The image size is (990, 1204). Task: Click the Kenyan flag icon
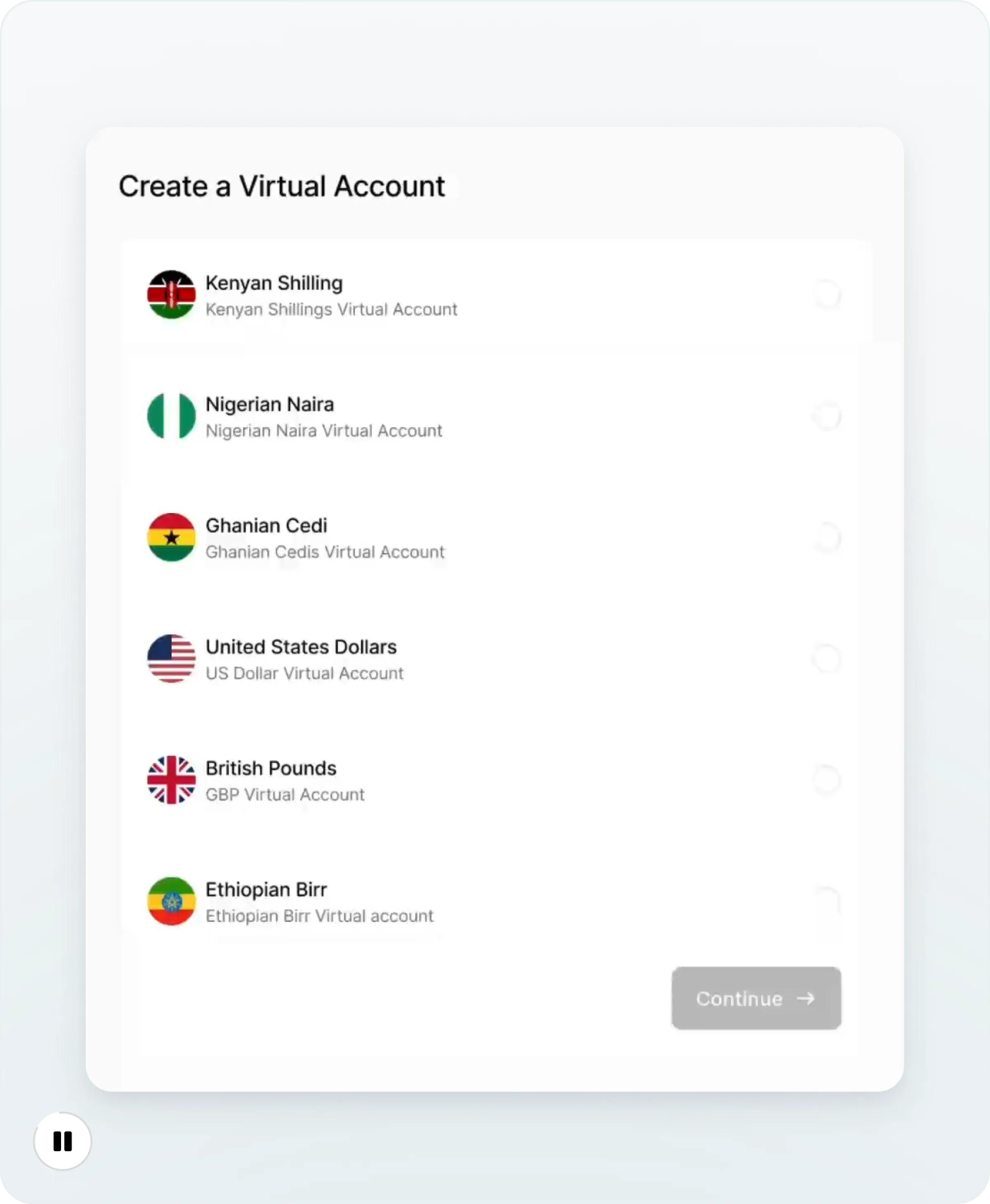point(171,295)
